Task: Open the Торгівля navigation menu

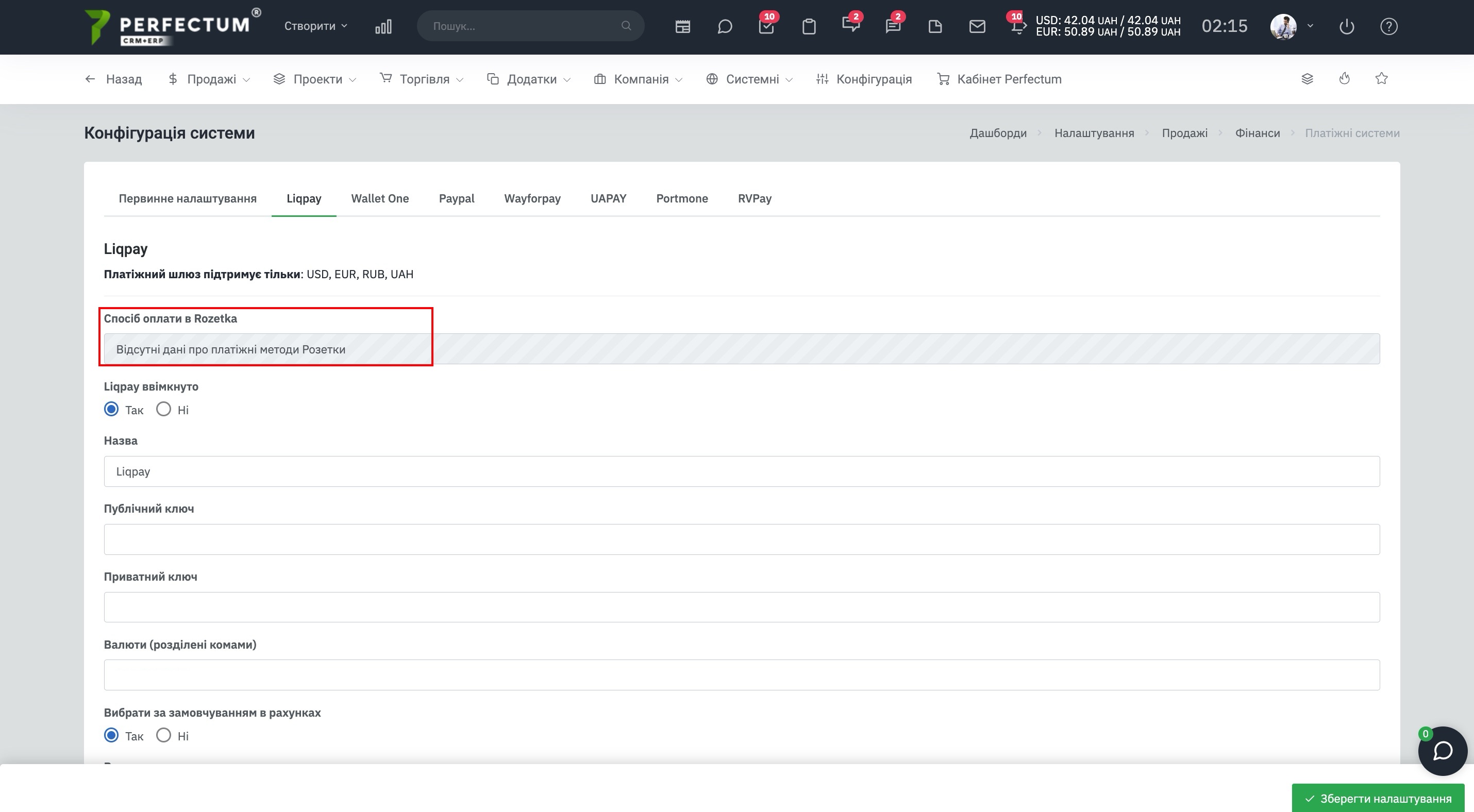Action: pos(422,79)
